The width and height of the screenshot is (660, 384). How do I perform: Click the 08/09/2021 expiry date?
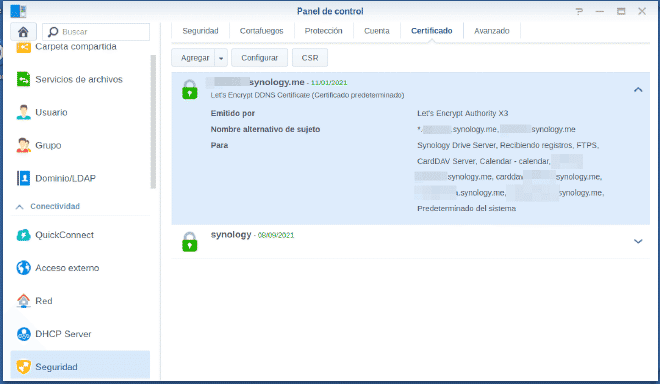pyautogui.click(x=276, y=235)
